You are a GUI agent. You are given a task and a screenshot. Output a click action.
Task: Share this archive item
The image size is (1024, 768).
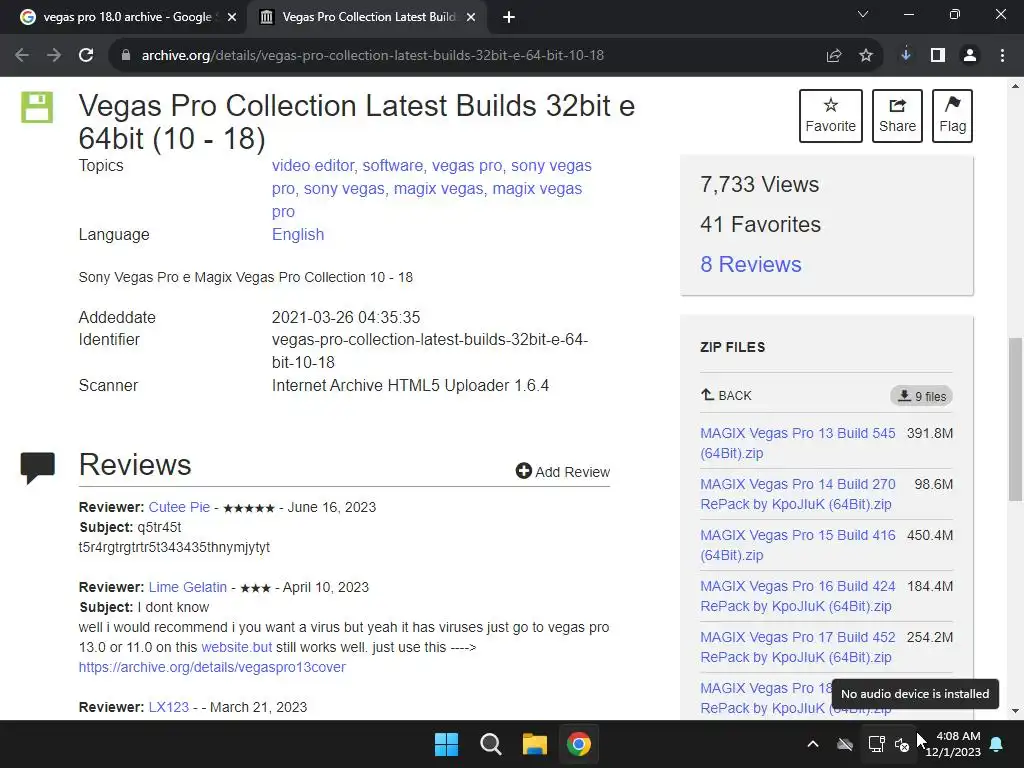click(897, 116)
